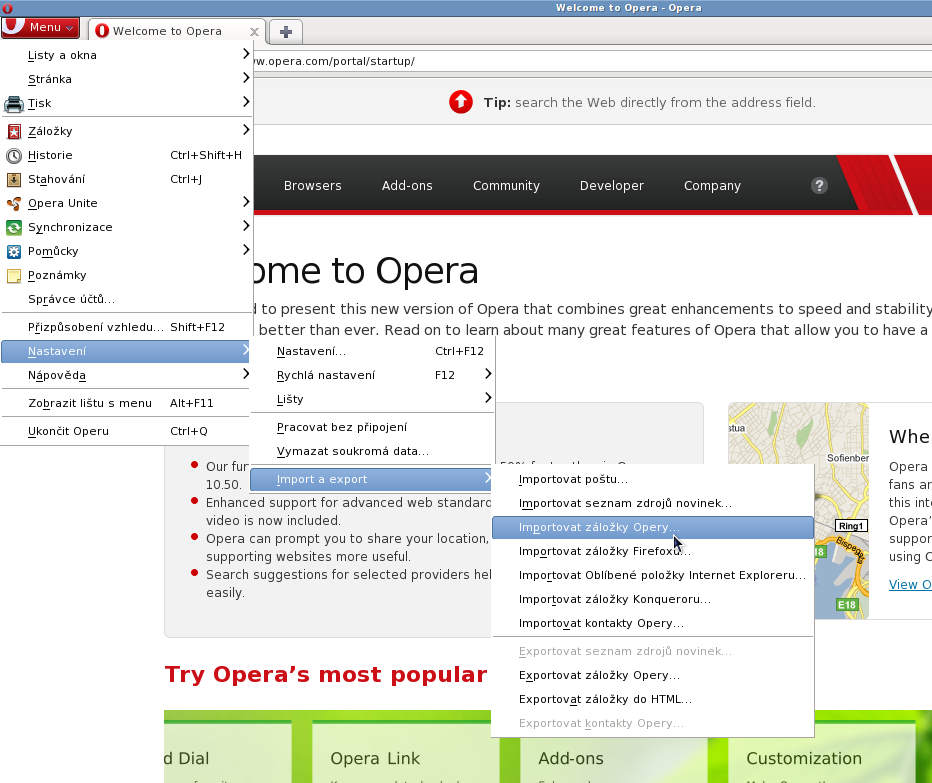Expand the Tisk submenu arrow

click(246, 102)
